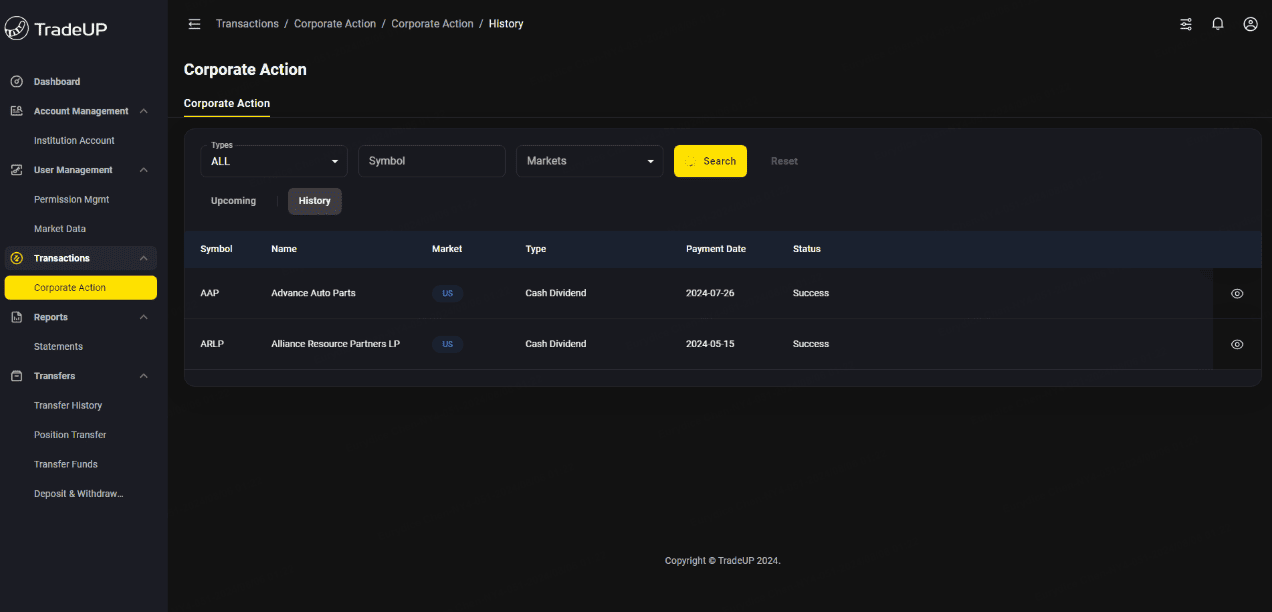1272x612 pixels.
Task: Open the user profile icon
Action: (x=1250, y=24)
